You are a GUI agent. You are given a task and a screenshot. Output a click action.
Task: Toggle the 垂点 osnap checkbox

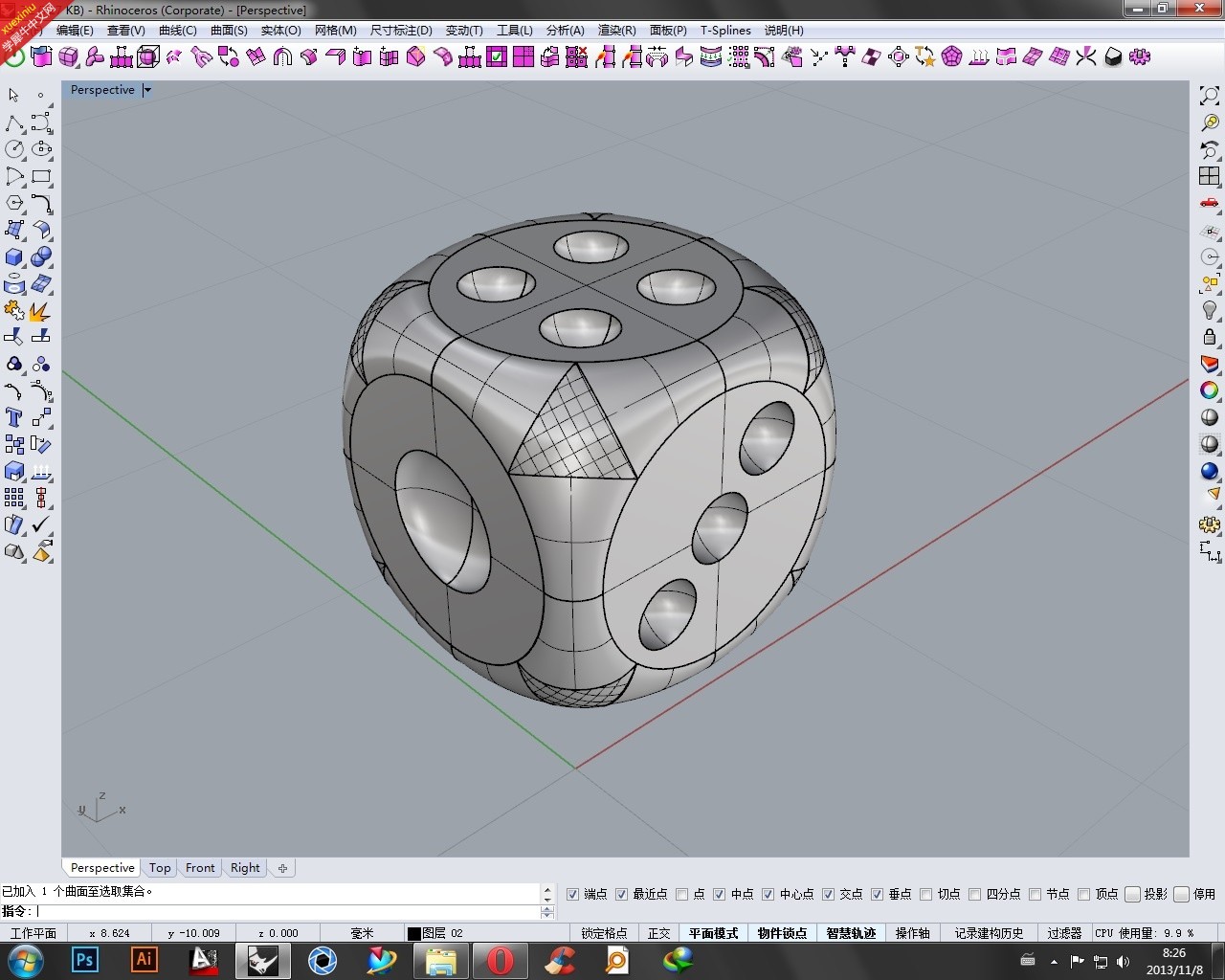pyautogui.click(x=877, y=894)
